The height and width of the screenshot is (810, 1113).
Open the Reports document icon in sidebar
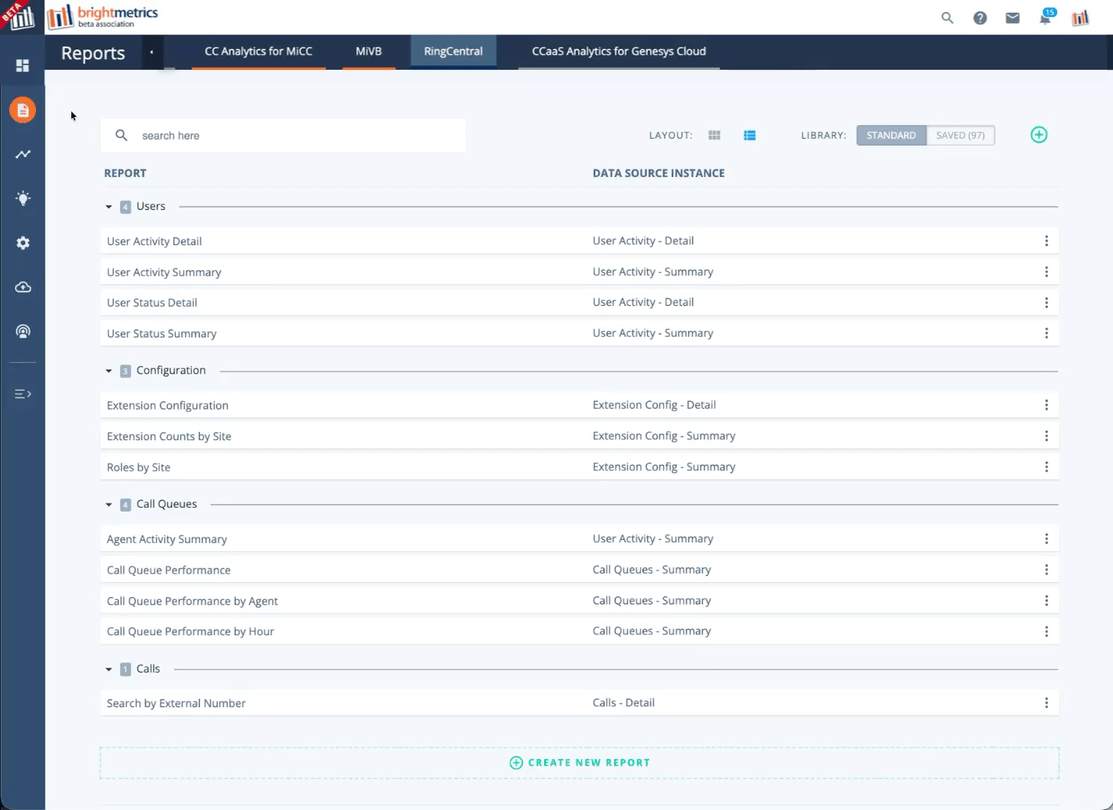click(x=23, y=110)
